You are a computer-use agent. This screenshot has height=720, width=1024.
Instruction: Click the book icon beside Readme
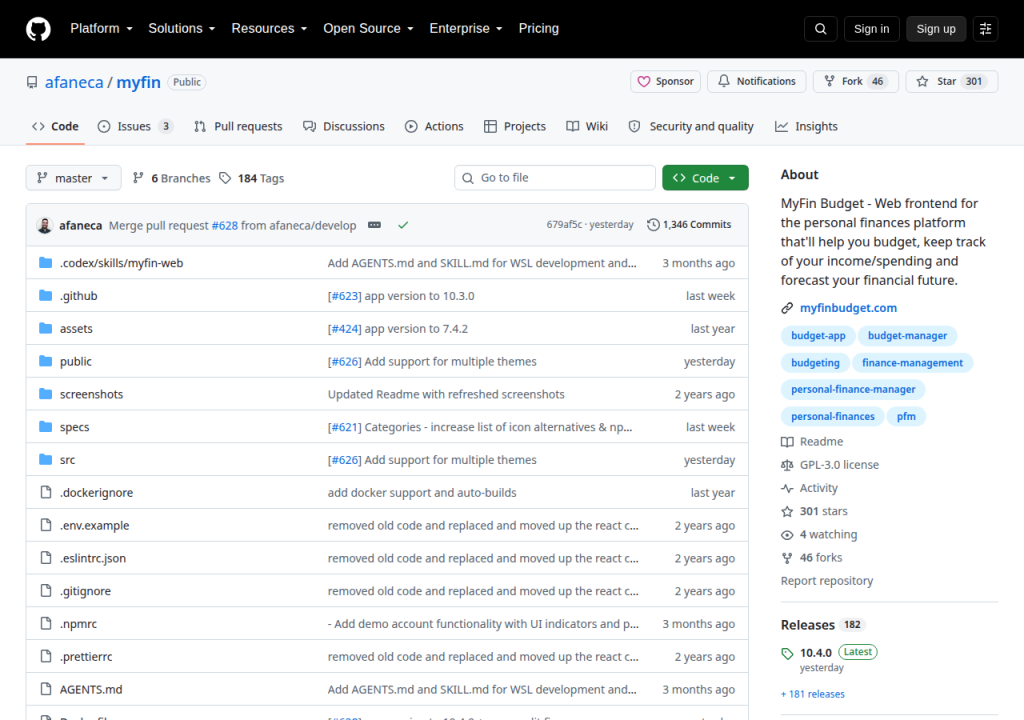787,442
